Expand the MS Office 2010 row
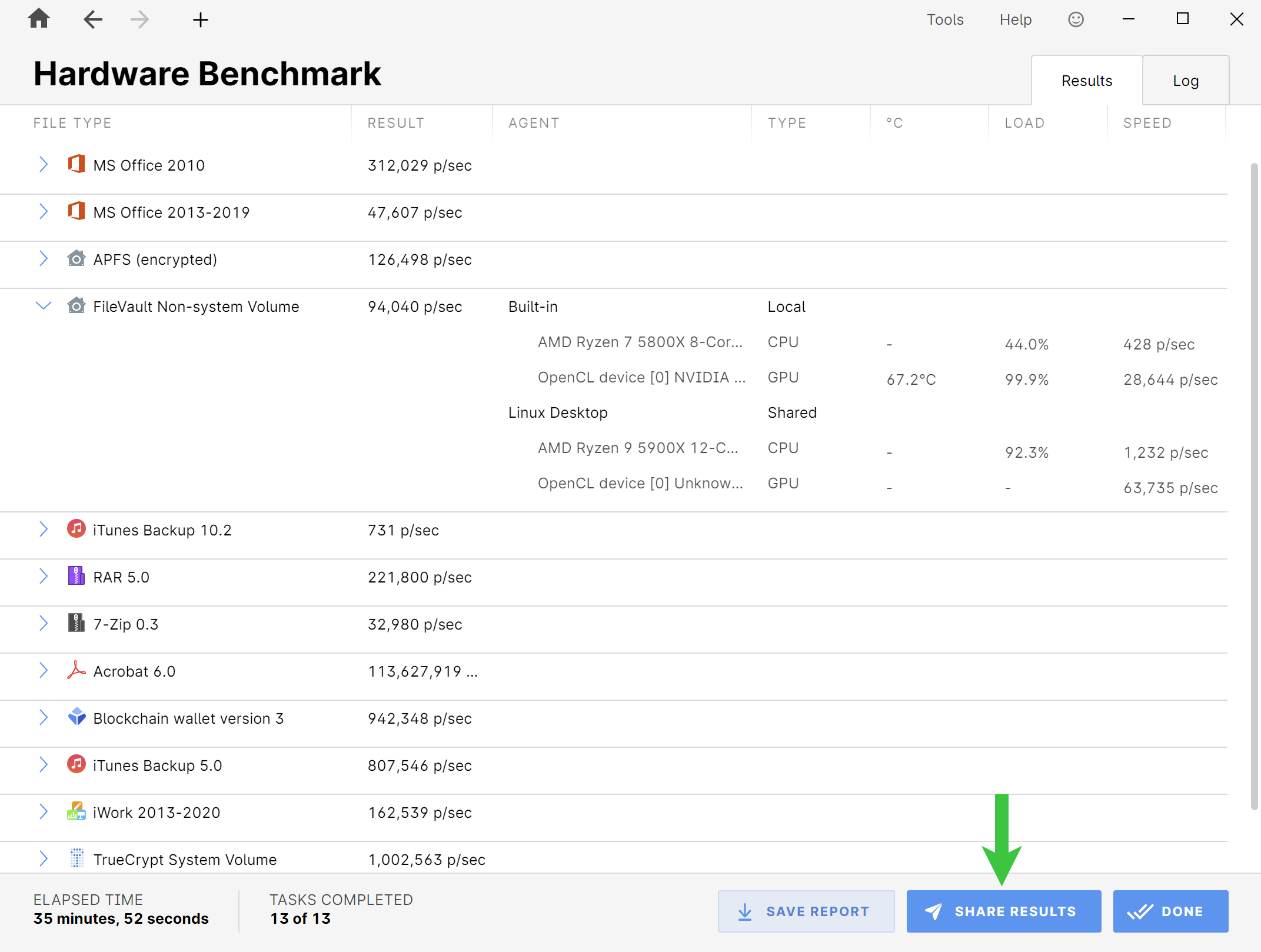 point(43,164)
